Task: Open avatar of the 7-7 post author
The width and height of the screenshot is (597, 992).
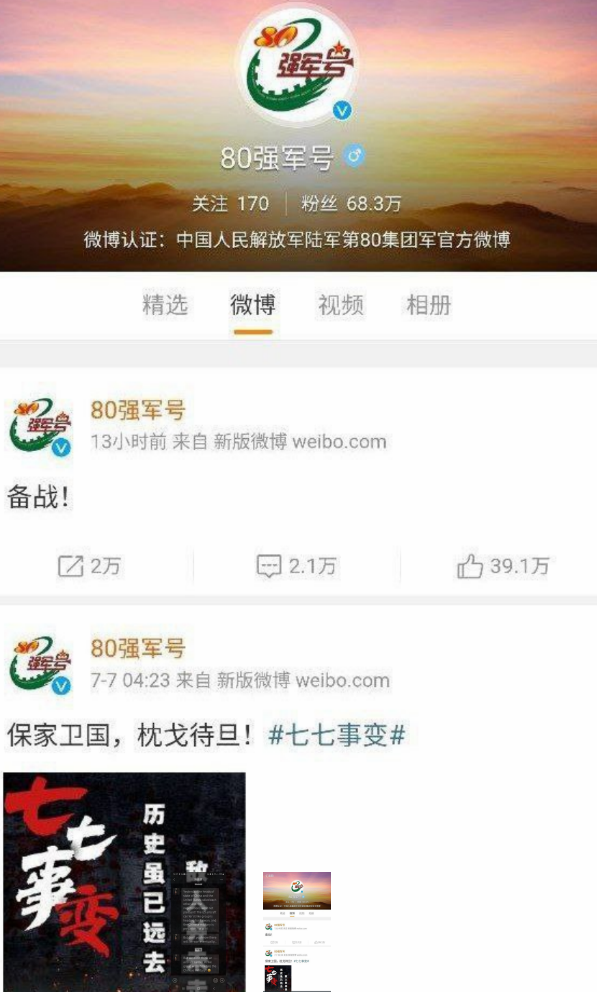Action: point(39,665)
